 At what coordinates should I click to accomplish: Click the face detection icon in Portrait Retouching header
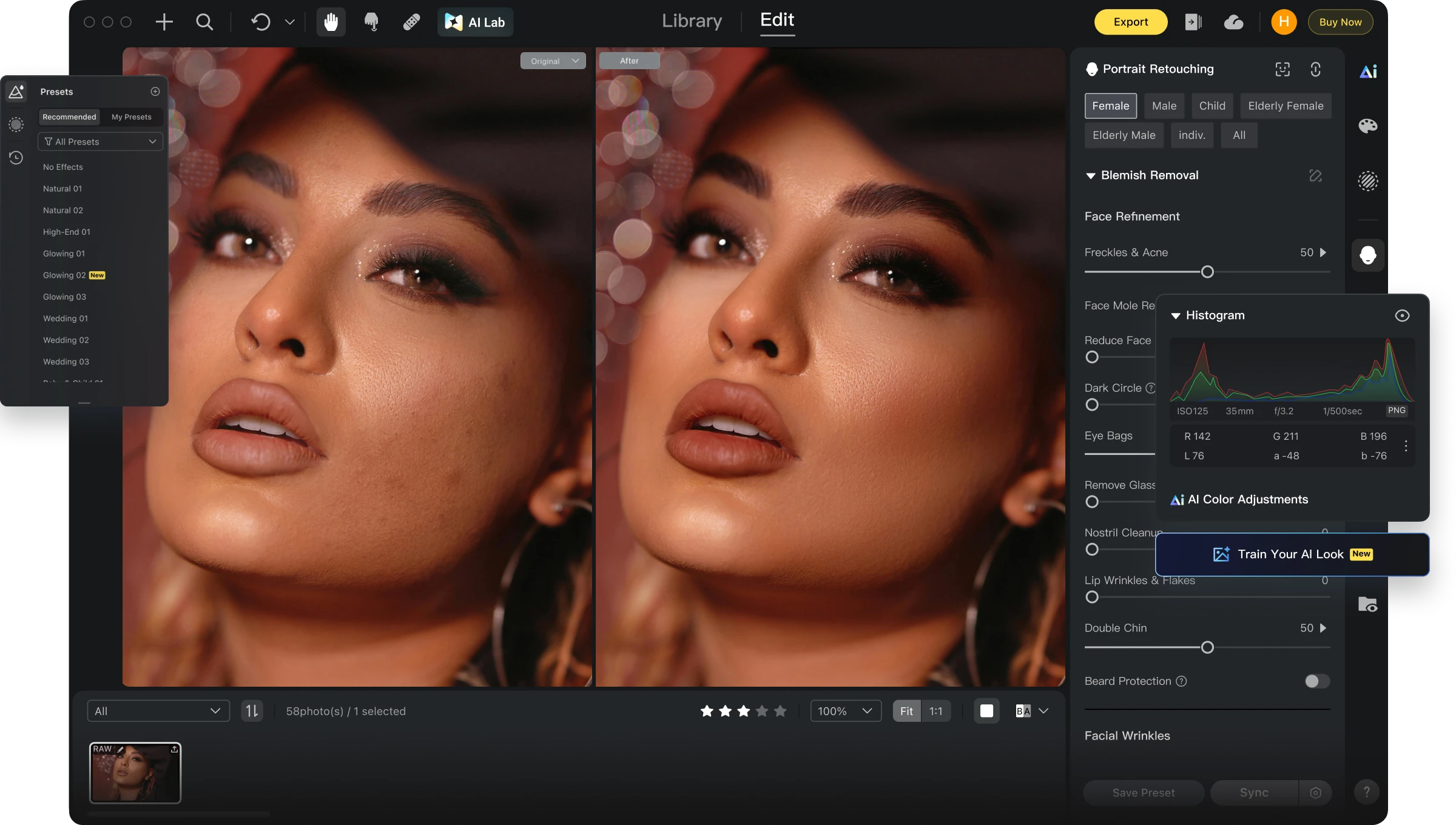(1282, 69)
